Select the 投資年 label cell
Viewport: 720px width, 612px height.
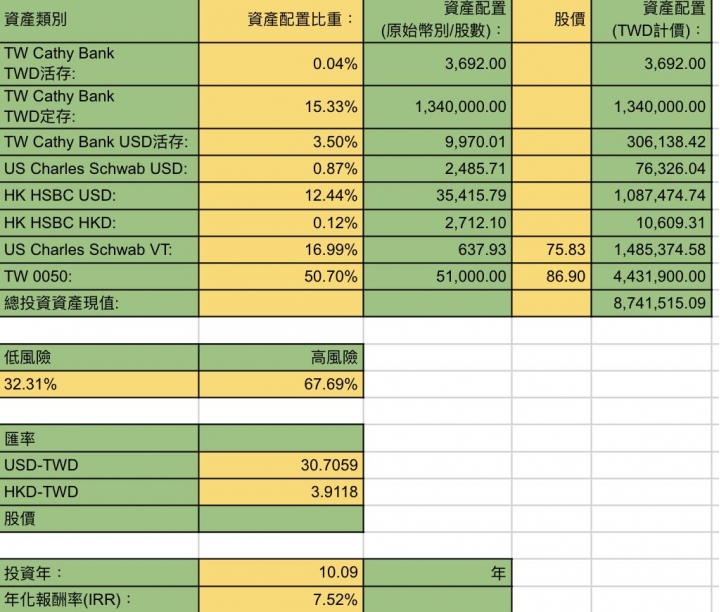(99, 573)
